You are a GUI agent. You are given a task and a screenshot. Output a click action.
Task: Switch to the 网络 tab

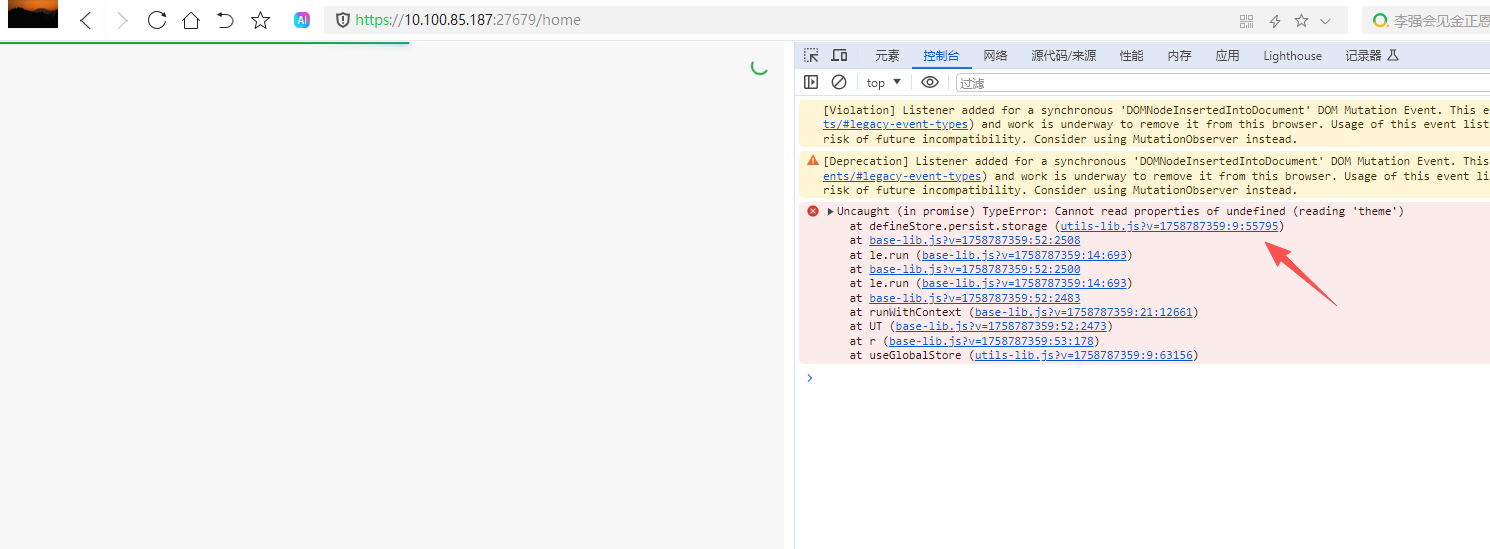click(x=995, y=56)
